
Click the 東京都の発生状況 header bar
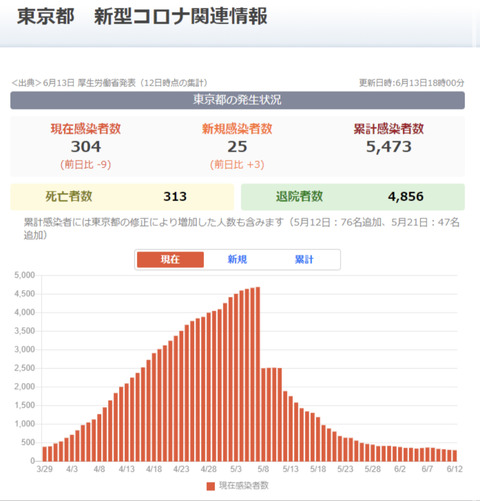pyautogui.click(x=237, y=100)
